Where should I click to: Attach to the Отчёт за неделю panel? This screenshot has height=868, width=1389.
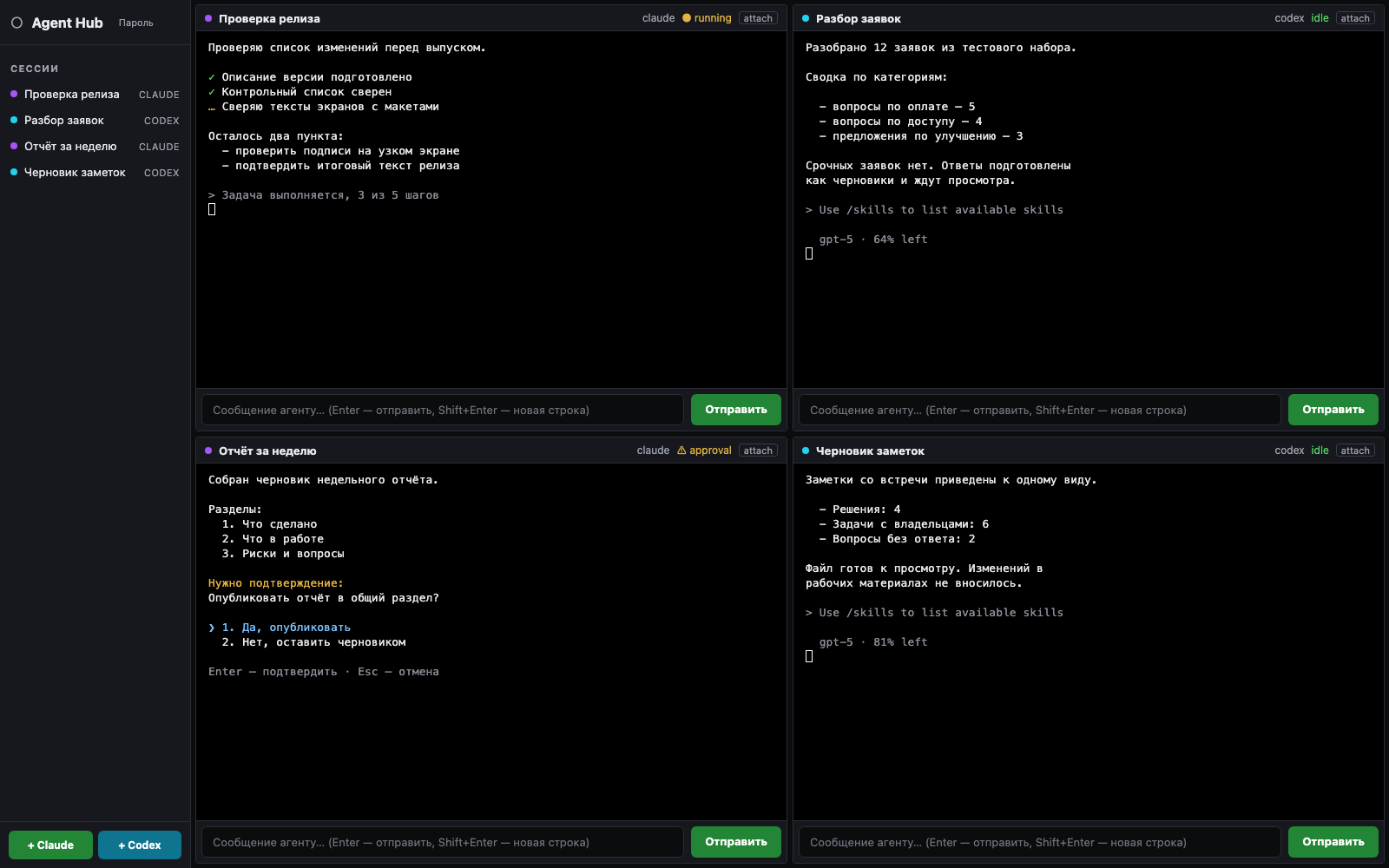click(x=758, y=450)
